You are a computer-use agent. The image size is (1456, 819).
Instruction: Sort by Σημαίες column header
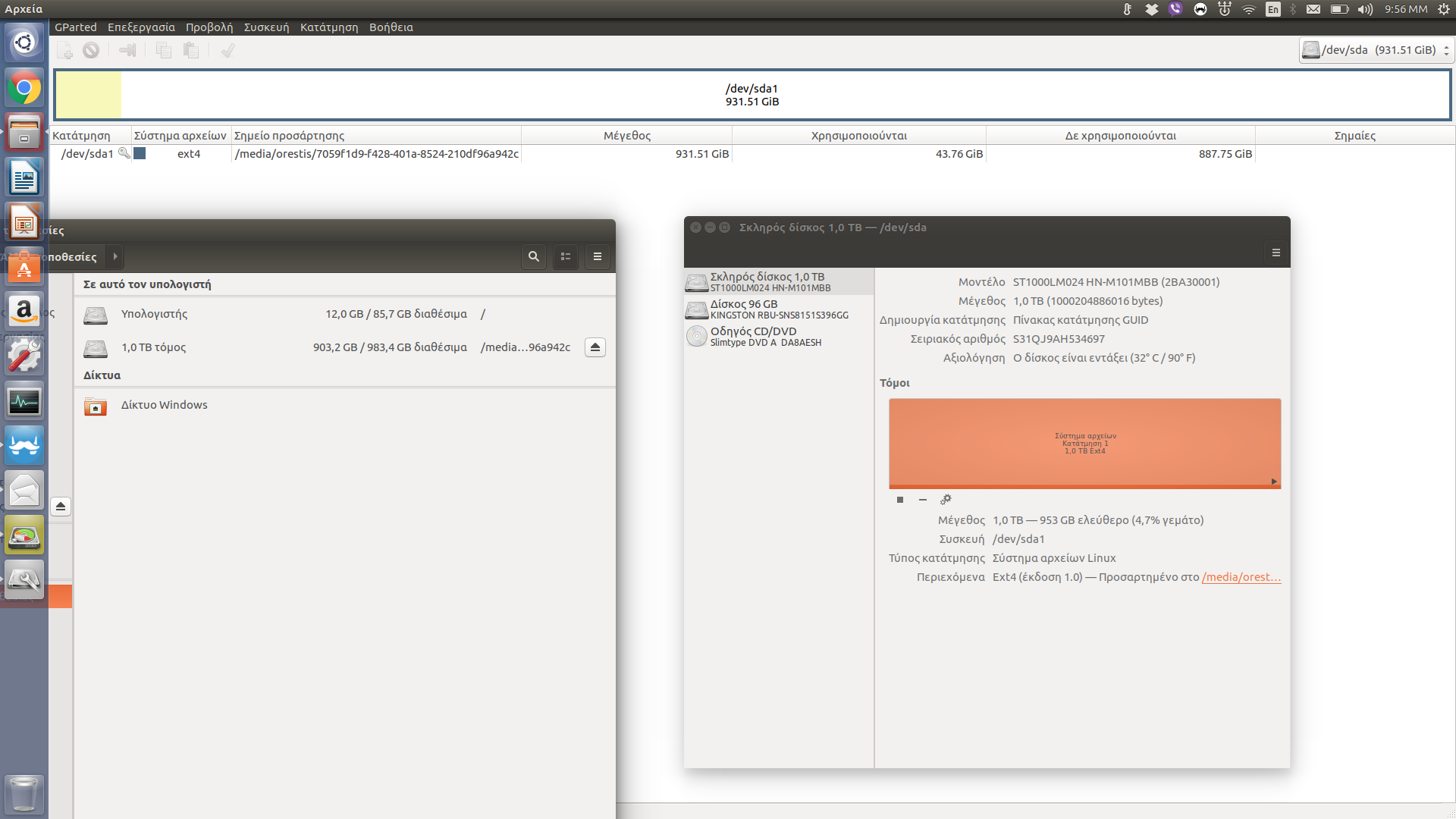[x=1354, y=136]
